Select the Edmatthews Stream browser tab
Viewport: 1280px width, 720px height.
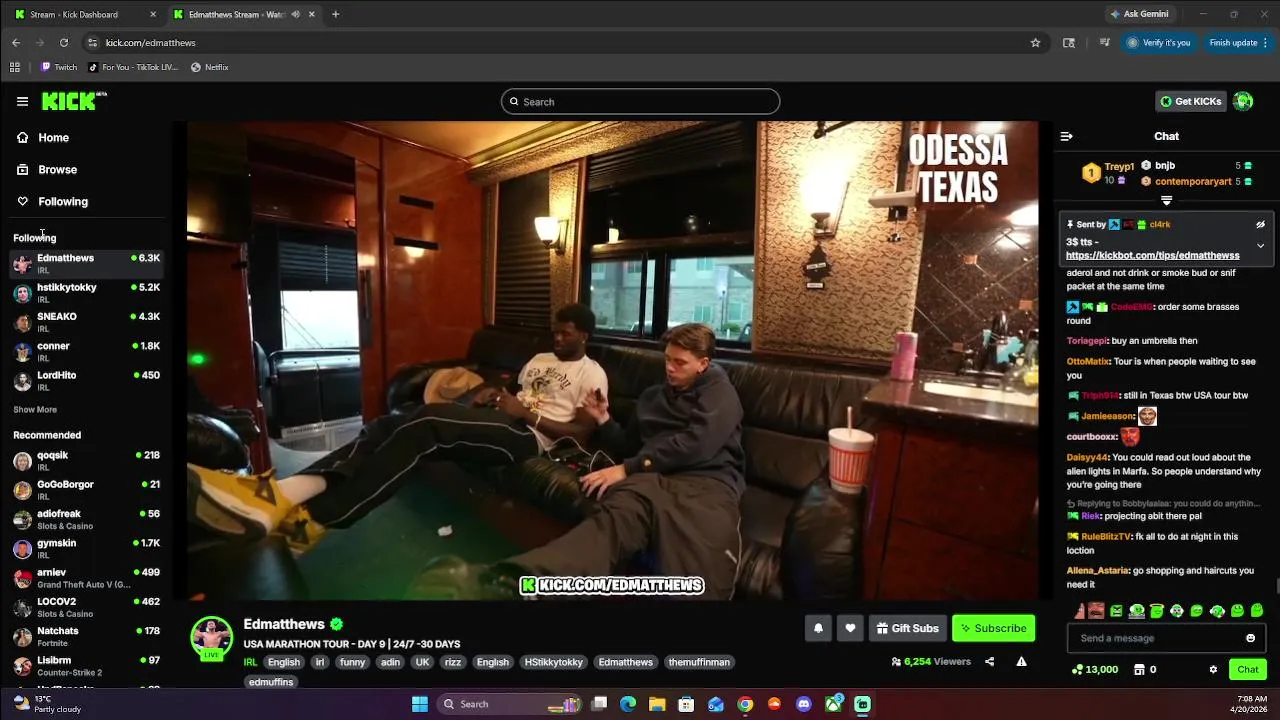(244, 14)
